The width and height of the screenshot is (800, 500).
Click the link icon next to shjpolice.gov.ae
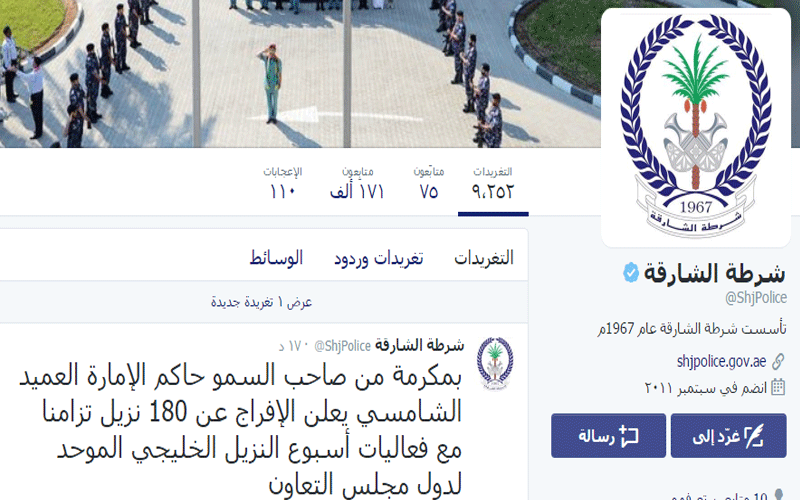tap(778, 362)
